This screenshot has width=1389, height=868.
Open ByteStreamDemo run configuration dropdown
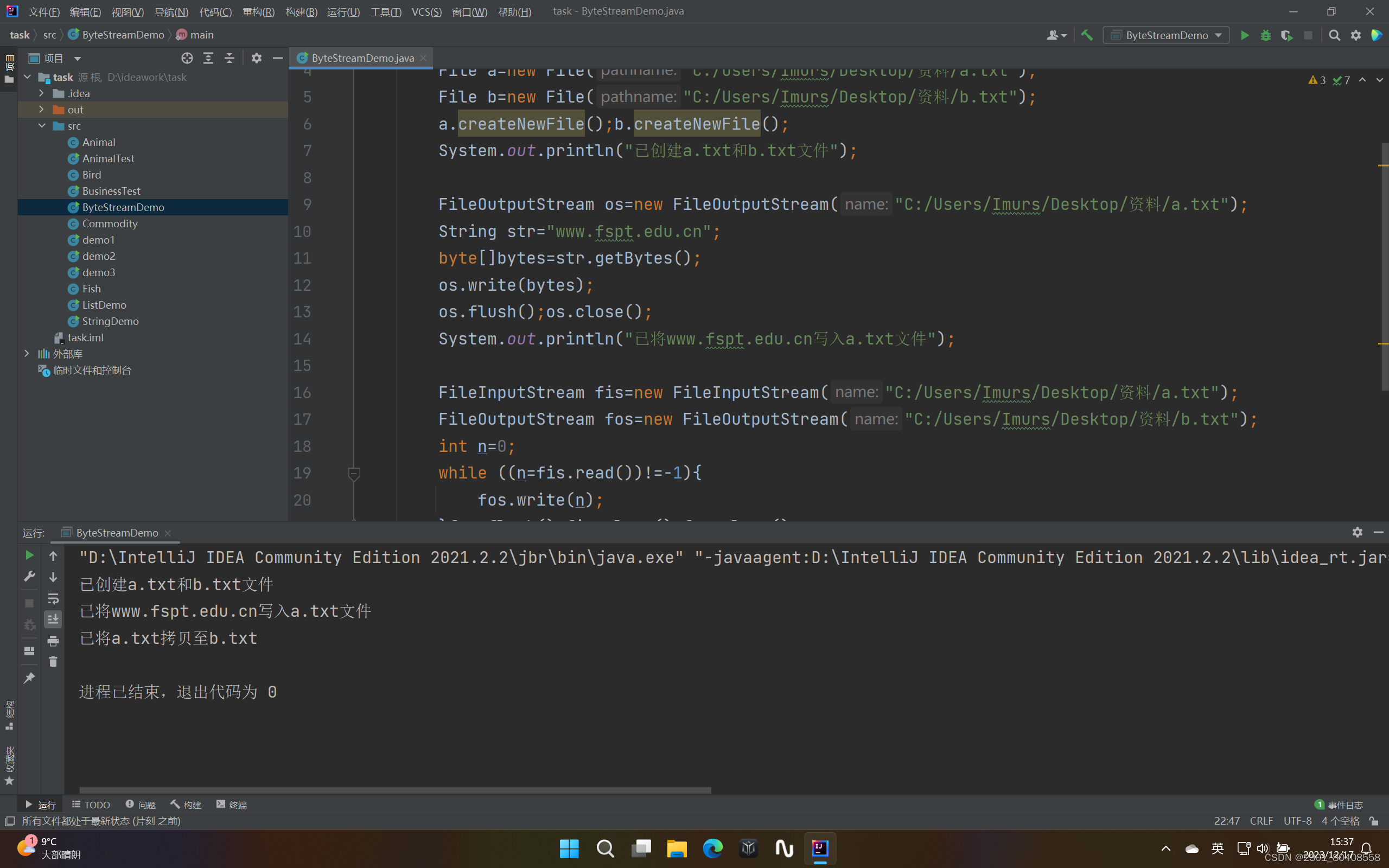point(1165,35)
